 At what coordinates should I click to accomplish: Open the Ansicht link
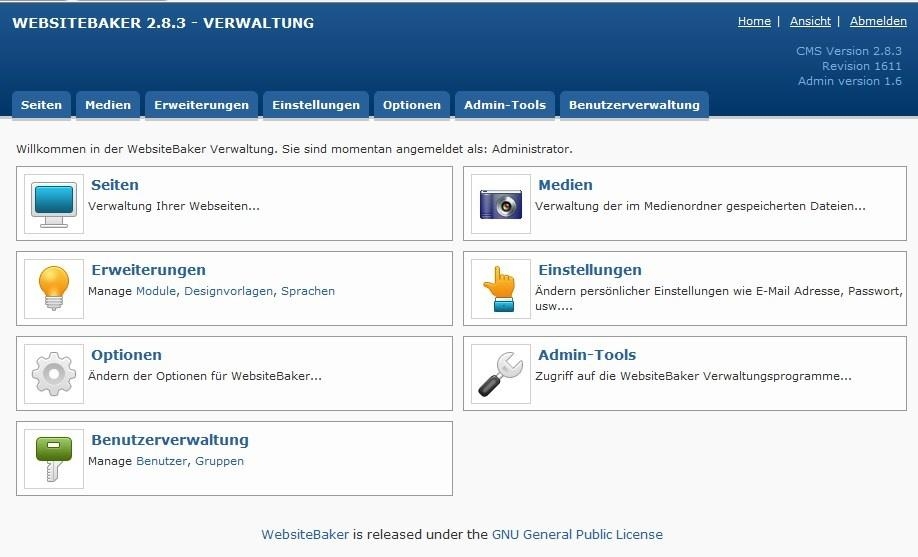pos(810,21)
